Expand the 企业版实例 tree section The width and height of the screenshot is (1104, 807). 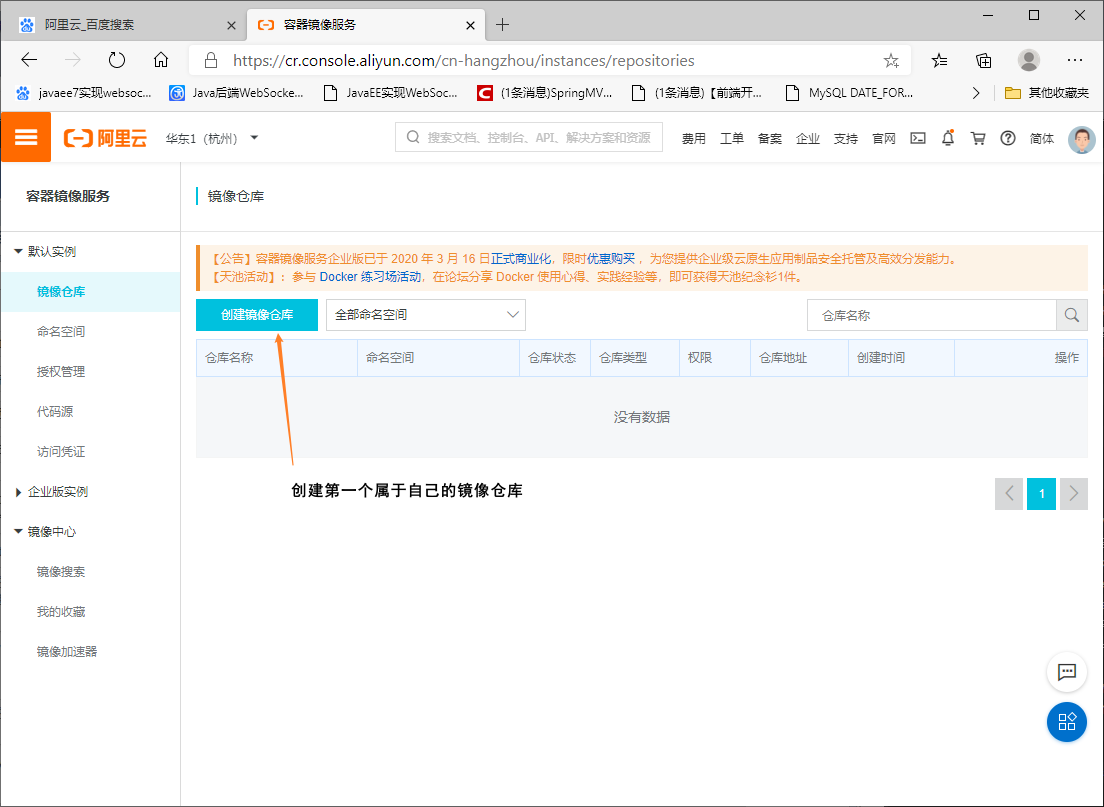click(19, 492)
